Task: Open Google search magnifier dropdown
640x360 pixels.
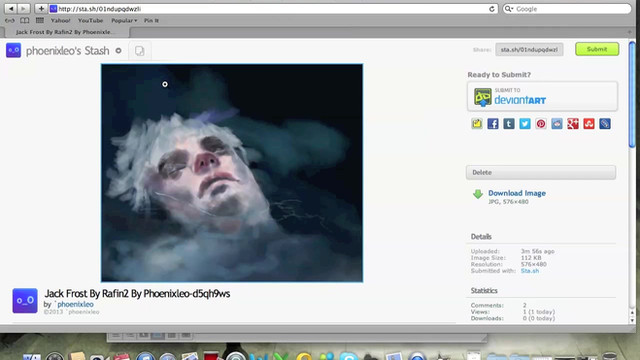Action: pos(509,9)
